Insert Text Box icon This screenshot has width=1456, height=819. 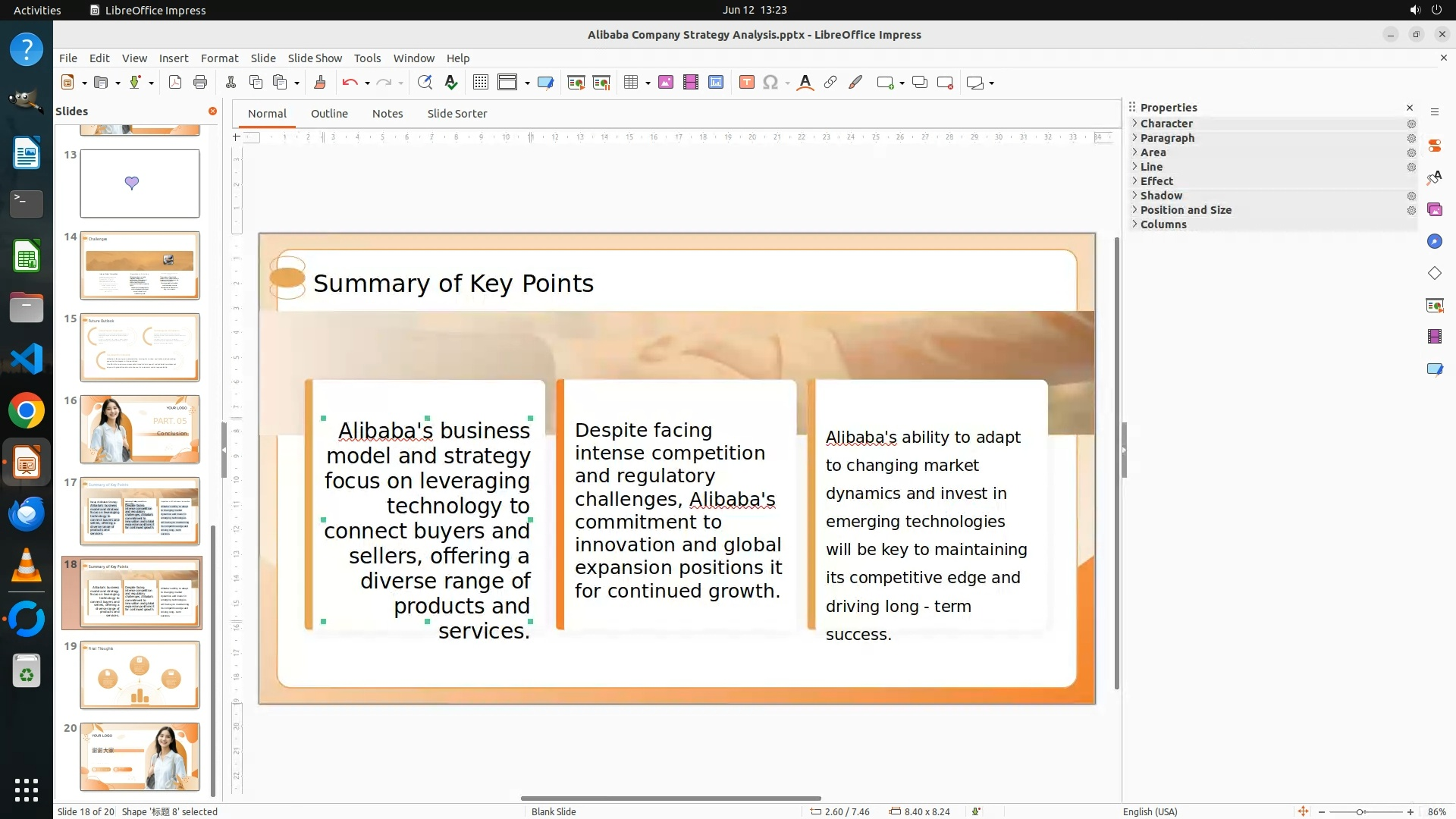[746, 83]
